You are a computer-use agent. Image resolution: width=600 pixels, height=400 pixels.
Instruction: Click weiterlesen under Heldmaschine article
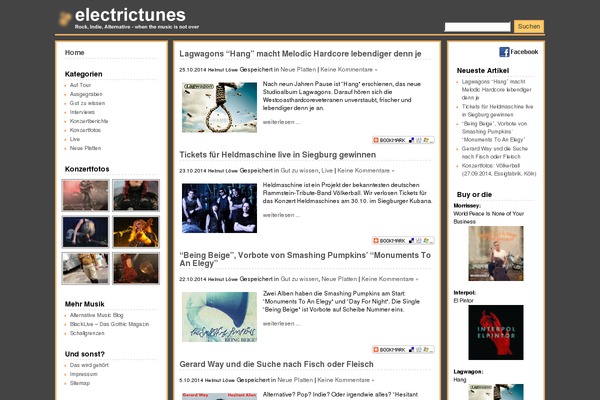tap(281, 215)
